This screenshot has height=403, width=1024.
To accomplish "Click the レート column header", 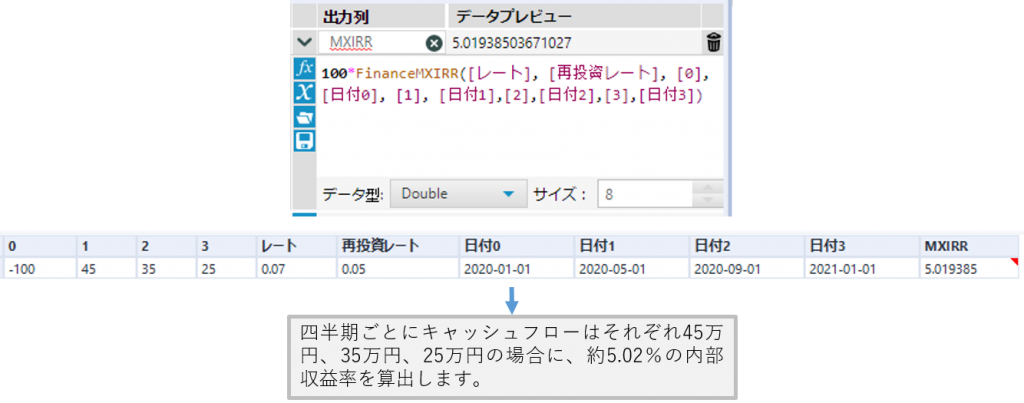I will click(x=276, y=246).
